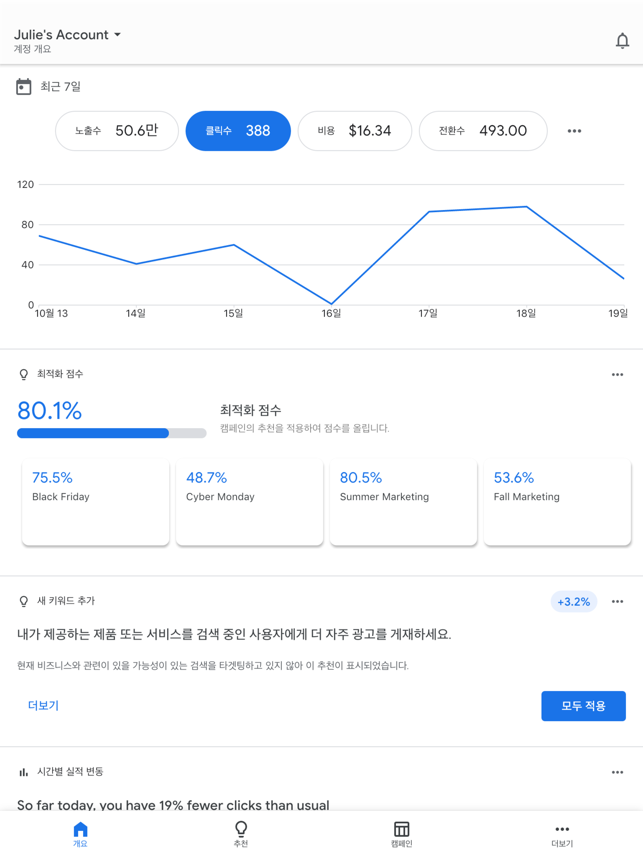Image resolution: width=643 pixels, height=858 pixels.
Task: Open the Cyber Monday campaign card
Action: click(x=250, y=502)
